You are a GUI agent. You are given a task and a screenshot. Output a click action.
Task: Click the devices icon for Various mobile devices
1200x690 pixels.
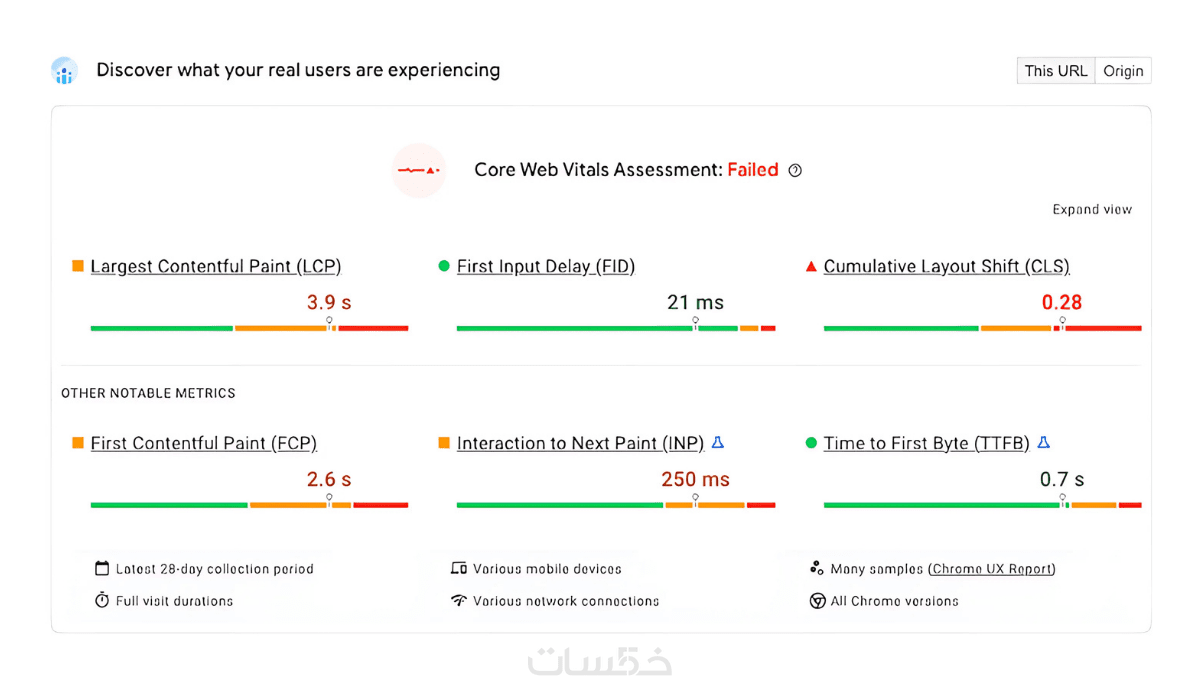pyautogui.click(x=459, y=569)
